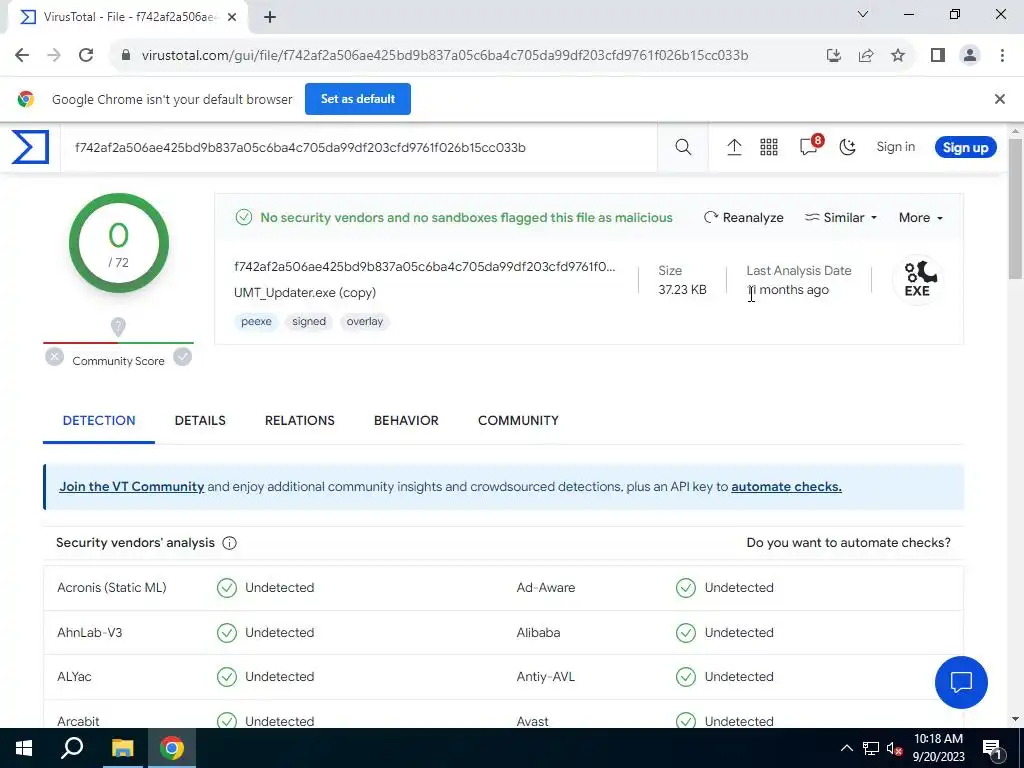Click the Sign in link
1024x768 pixels.
pos(895,147)
